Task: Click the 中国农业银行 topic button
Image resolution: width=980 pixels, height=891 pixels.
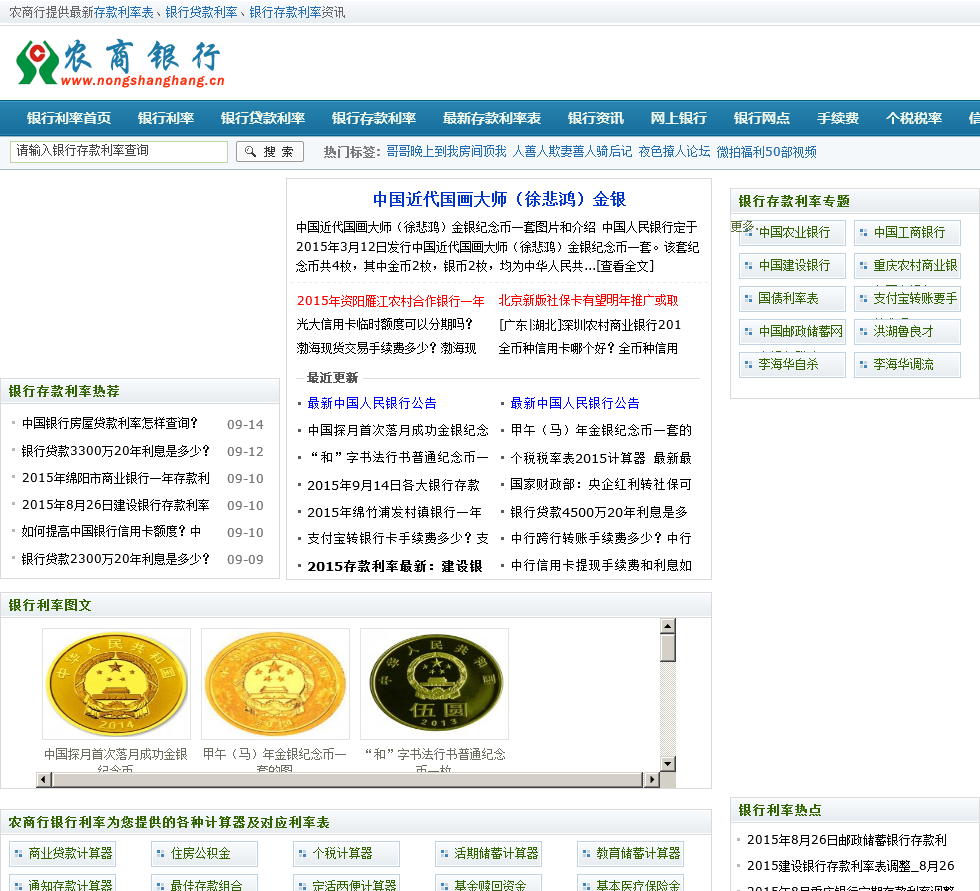Action: click(792, 232)
